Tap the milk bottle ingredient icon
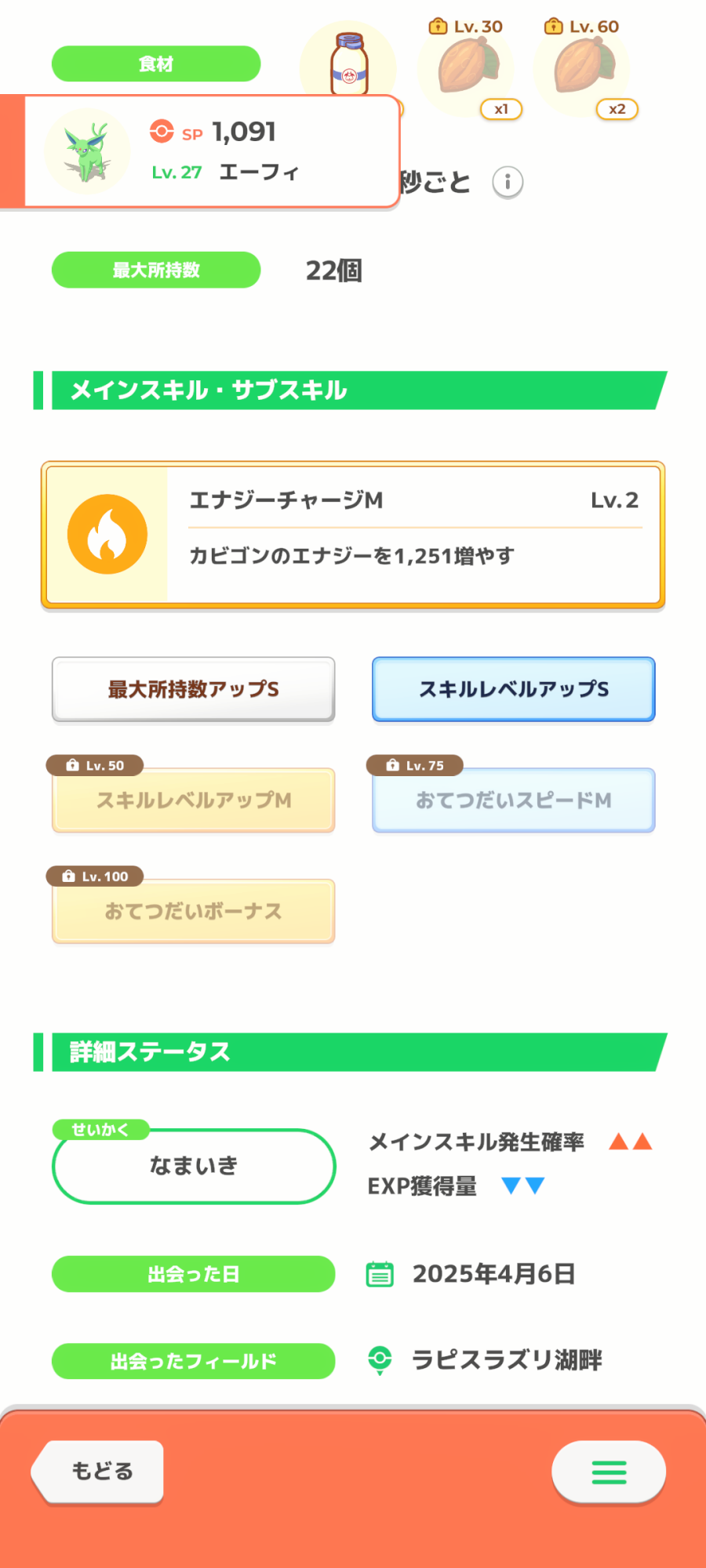This screenshot has height=1568, width=706. pyautogui.click(x=349, y=64)
